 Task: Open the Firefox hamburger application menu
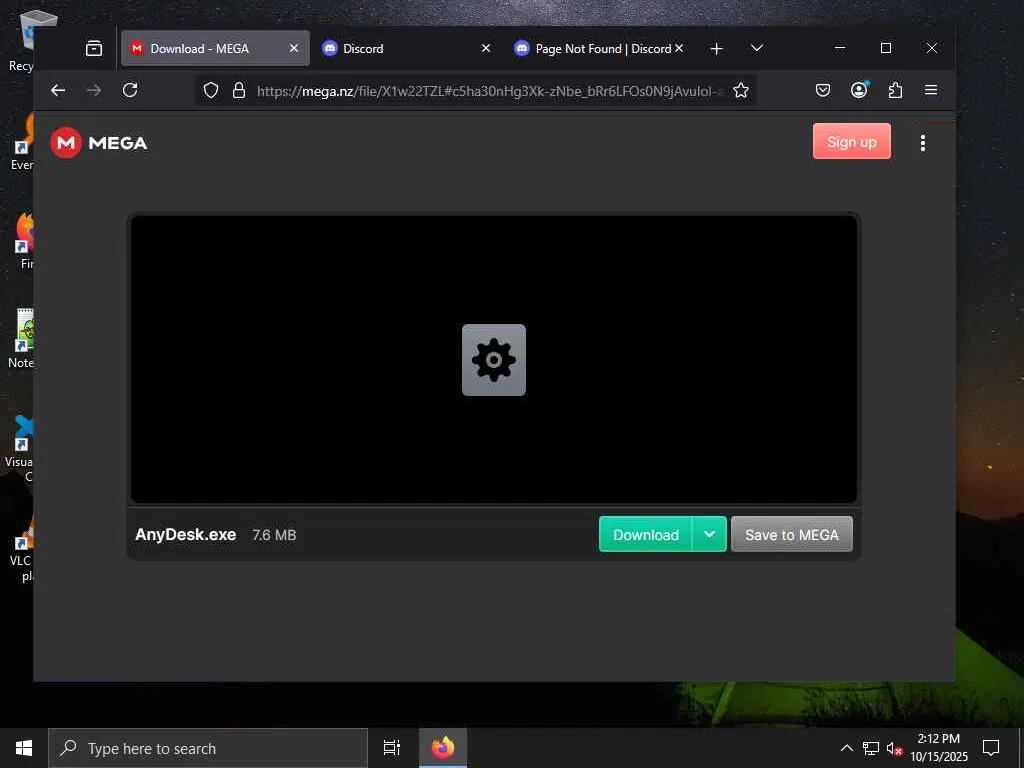(x=931, y=90)
